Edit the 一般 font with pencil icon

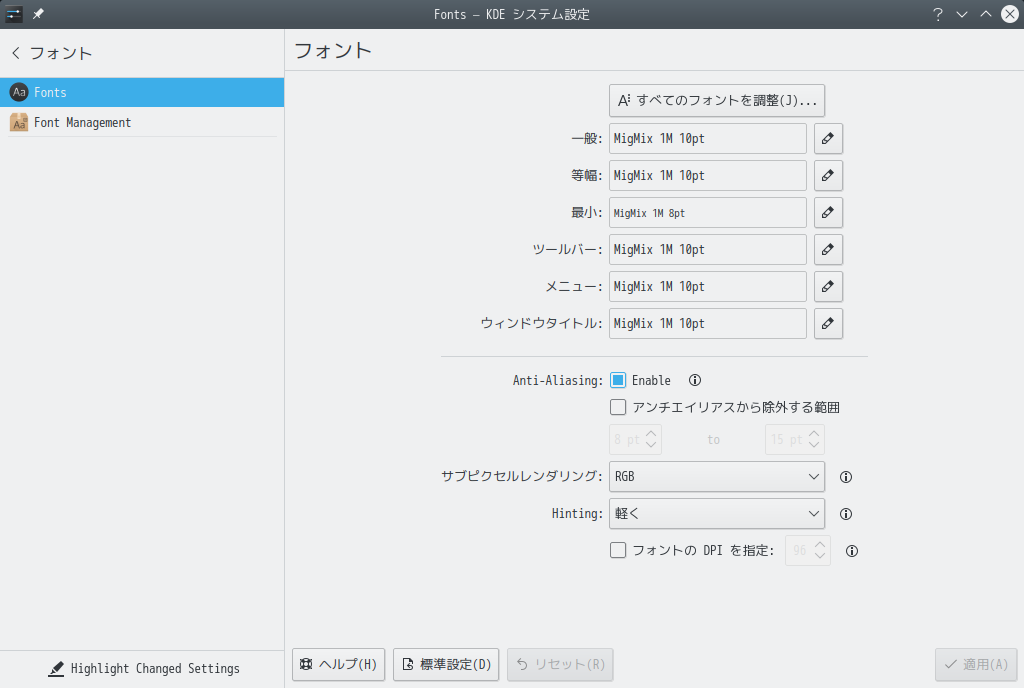tap(828, 138)
